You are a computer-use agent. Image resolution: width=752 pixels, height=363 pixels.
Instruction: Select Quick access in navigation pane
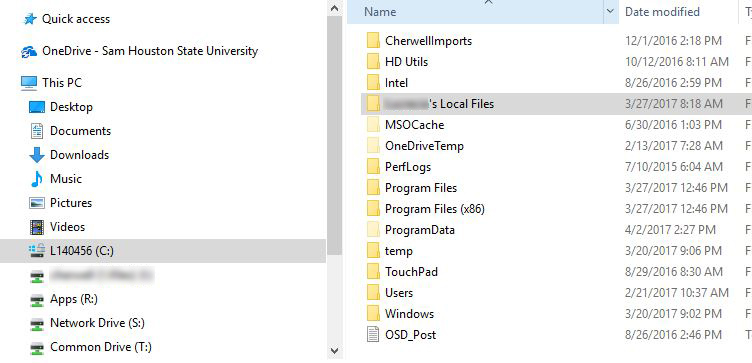tap(76, 19)
